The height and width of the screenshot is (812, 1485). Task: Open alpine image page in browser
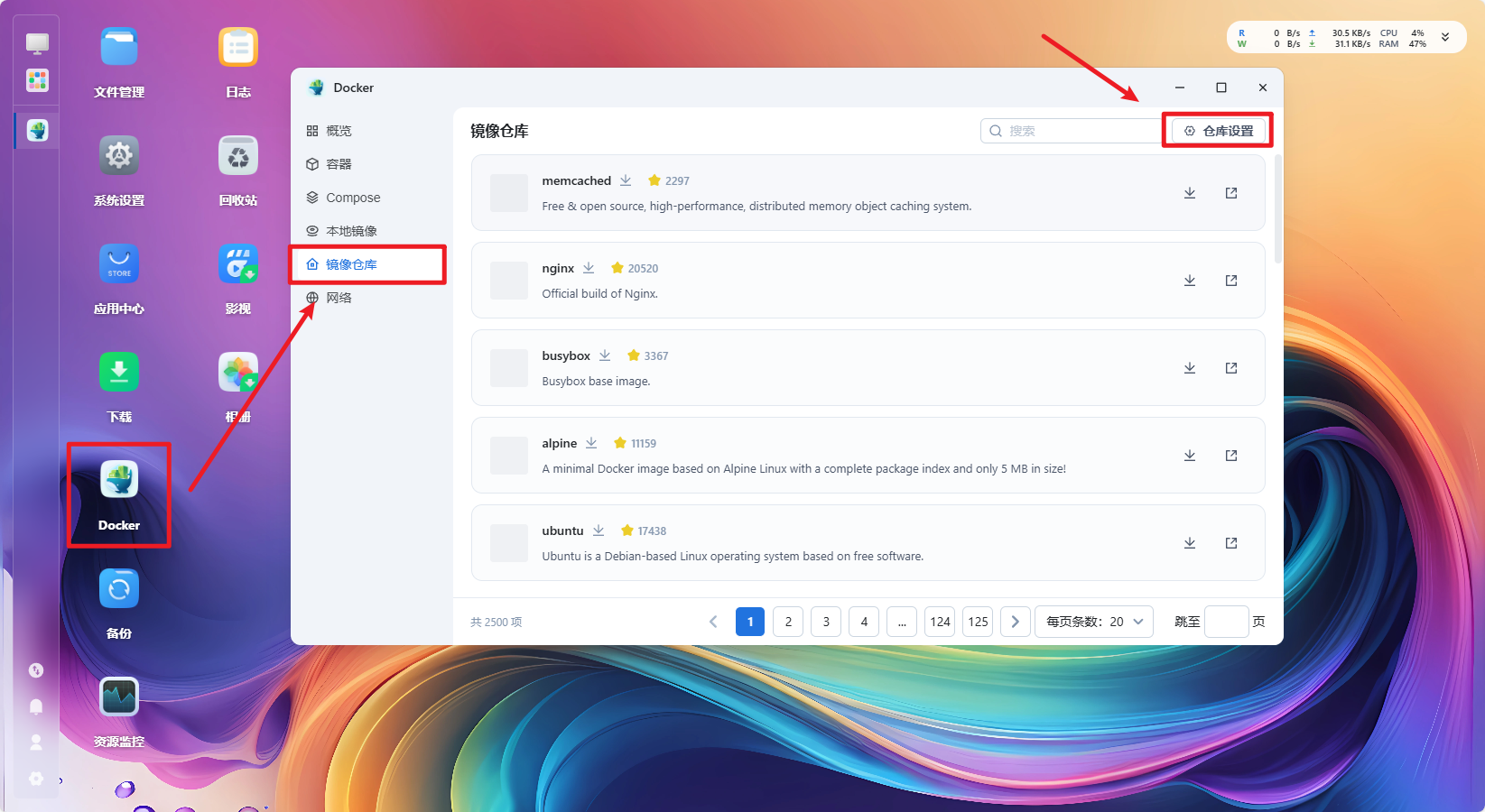[x=1231, y=456]
